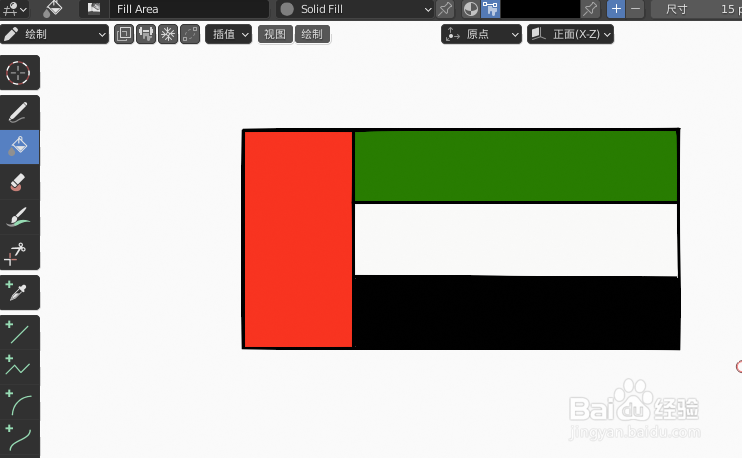Toggle the automerge weld strokes button
This screenshot has height=458, width=742.
click(146, 34)
